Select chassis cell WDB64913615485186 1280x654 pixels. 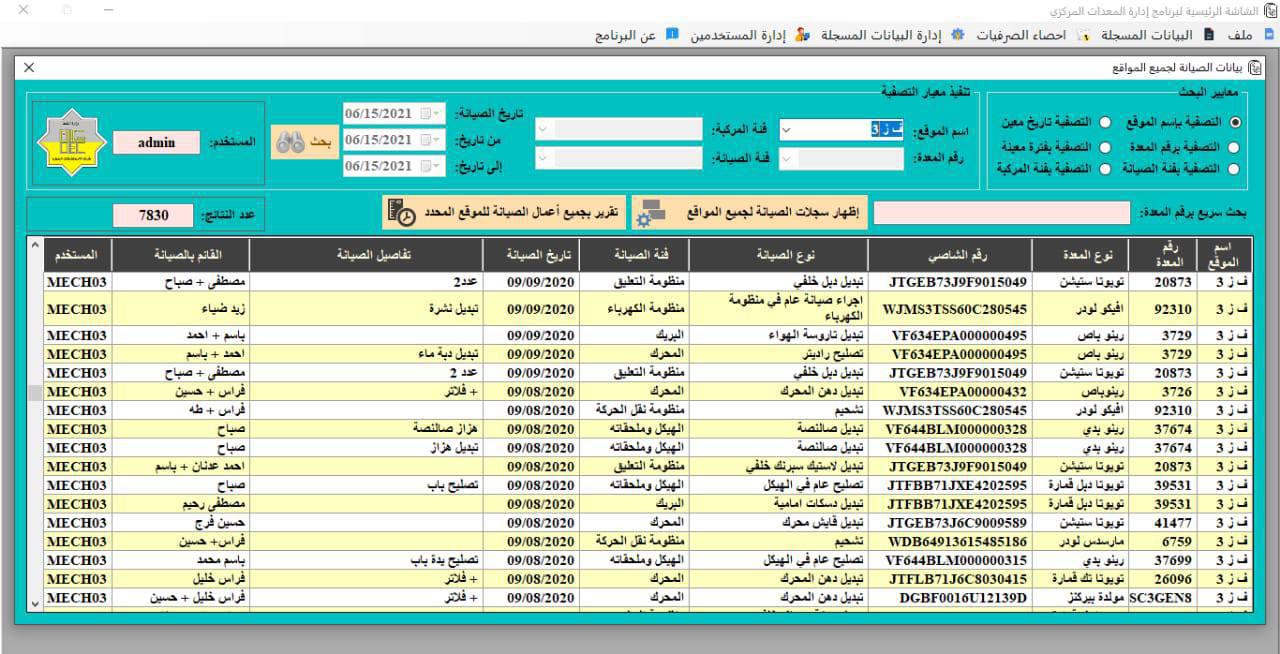click(949, 541)
